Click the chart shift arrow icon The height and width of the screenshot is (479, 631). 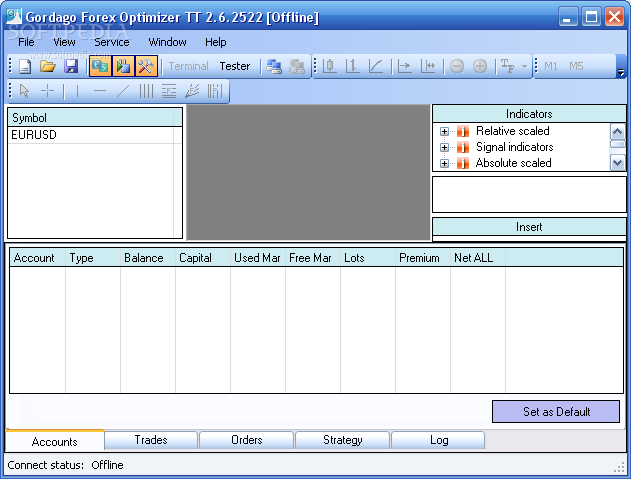pyautogui.click(x=404, y=66)
